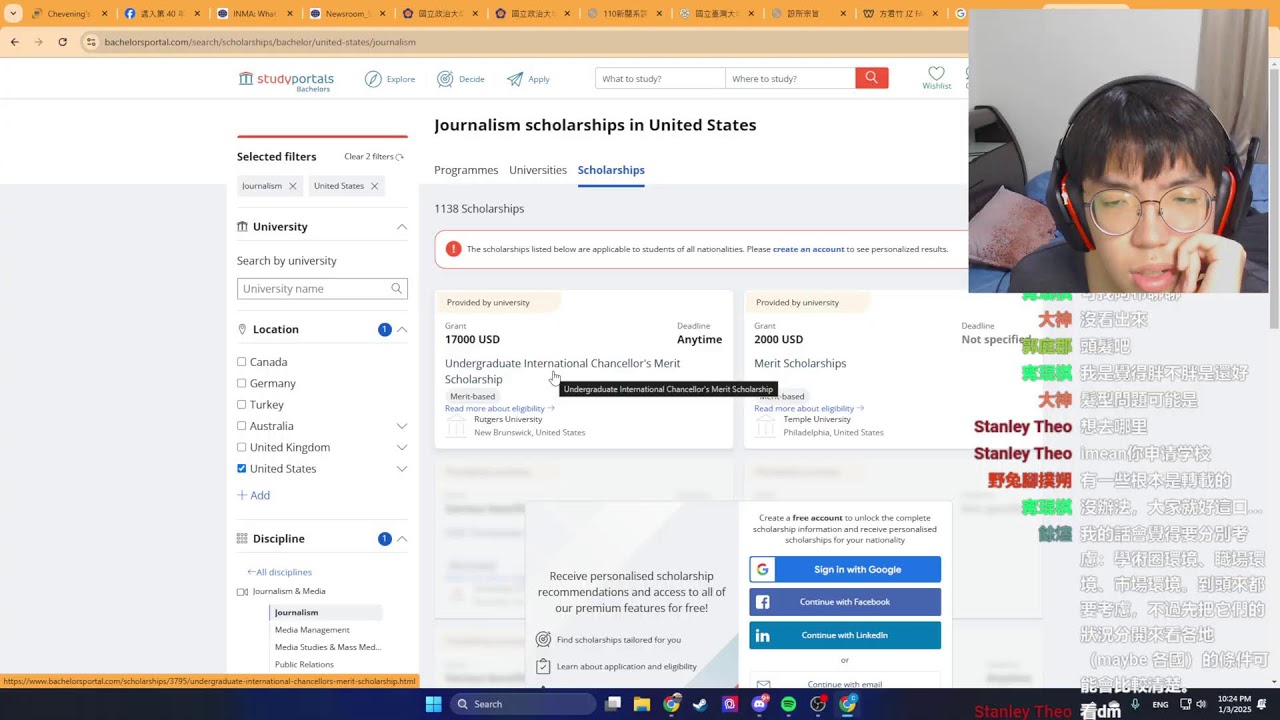Screen dimensions: 1280x720
Task: Switch to the Programmes tab
Action: point(466,170)
